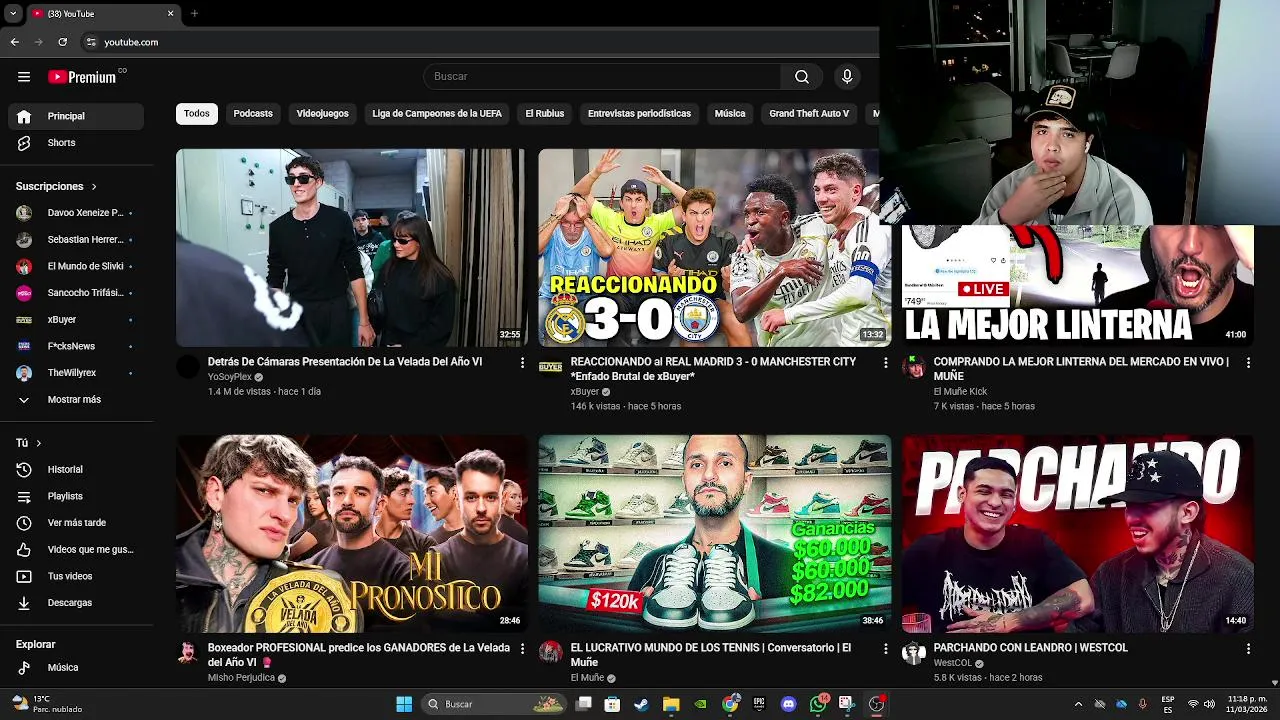Open options for La Velada video

[x=522, y=363]
